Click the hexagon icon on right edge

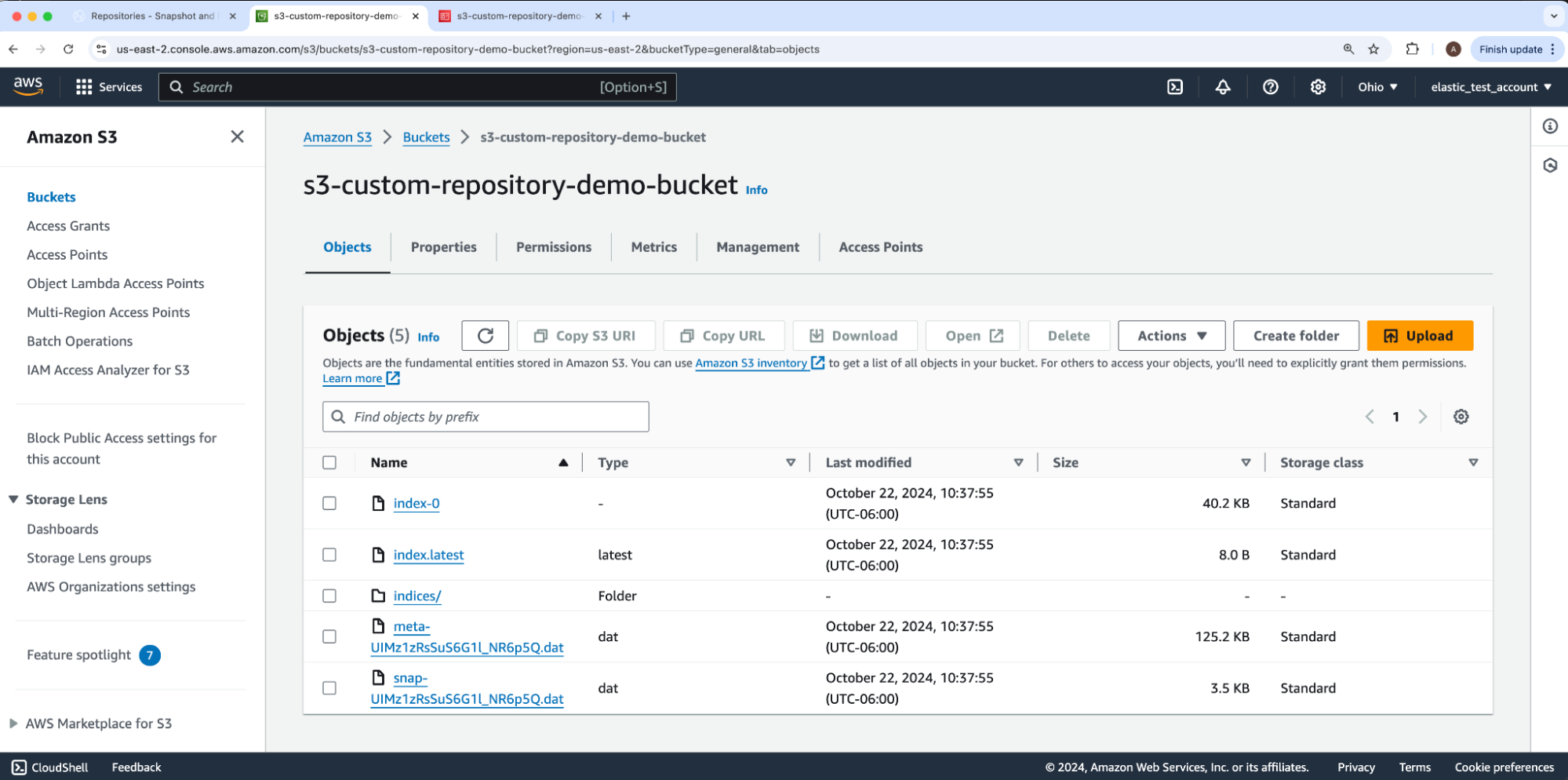click(1550, 166)
